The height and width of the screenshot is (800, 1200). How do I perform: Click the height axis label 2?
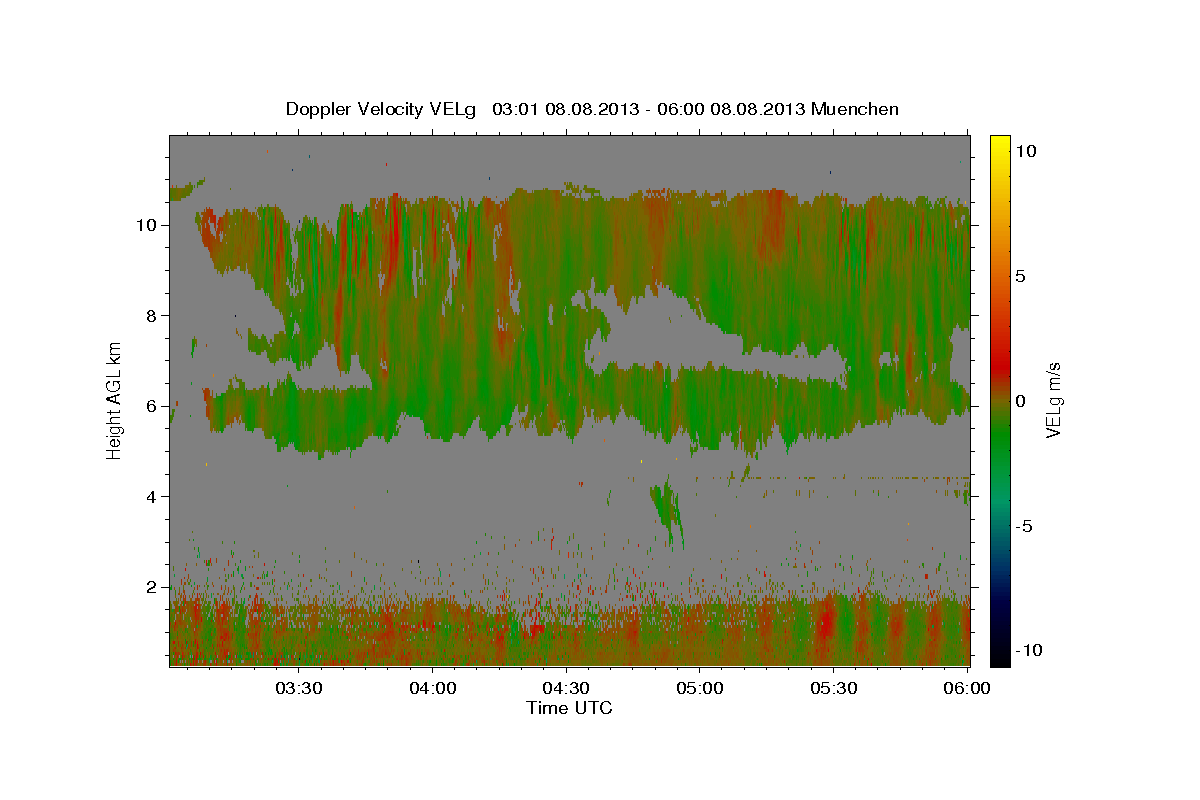pyautogui.click(x=152, y=587)
